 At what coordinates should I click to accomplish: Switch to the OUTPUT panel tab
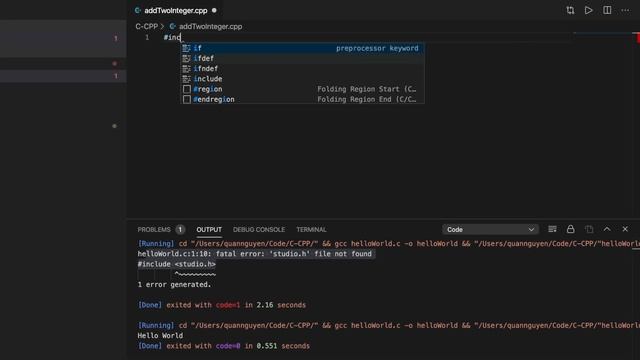click(209, 230)
